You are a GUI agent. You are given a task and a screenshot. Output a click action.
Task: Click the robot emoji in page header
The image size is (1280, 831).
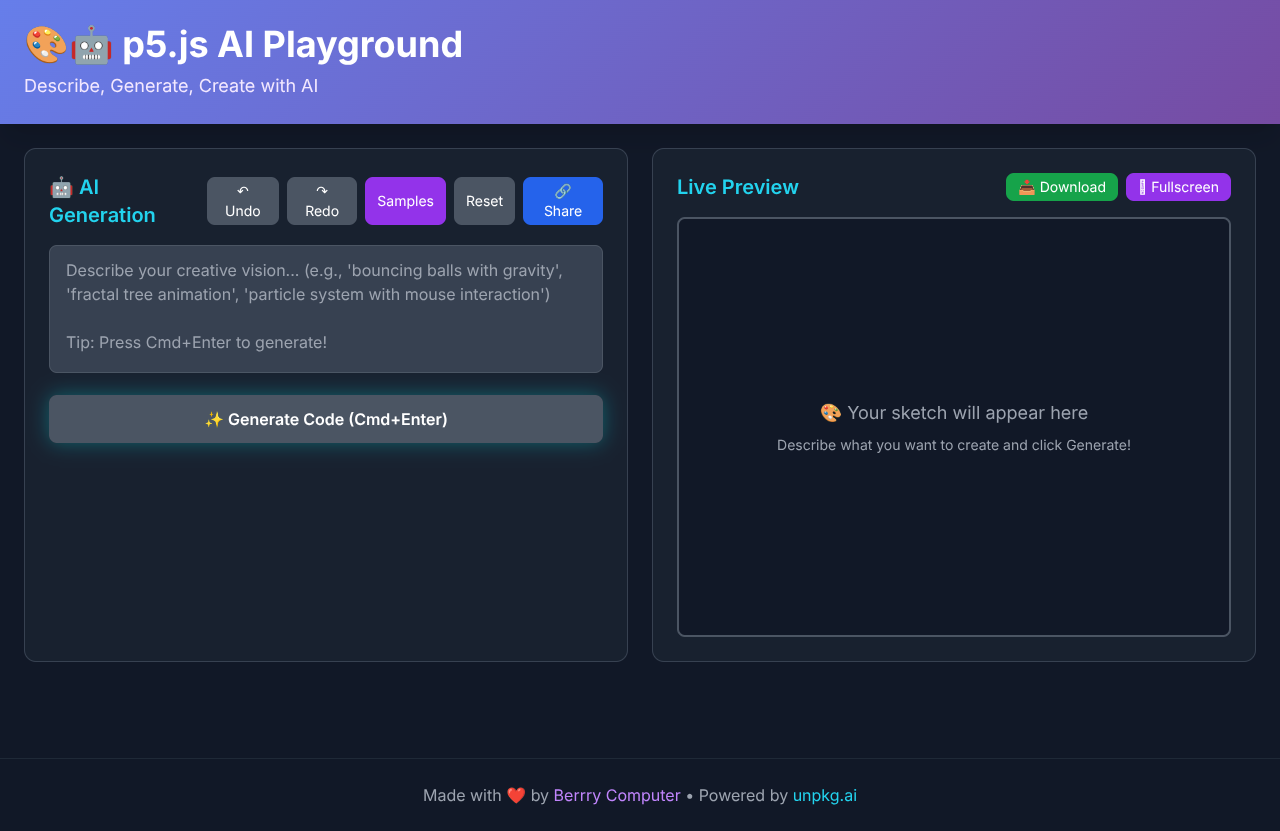(91, 45)
